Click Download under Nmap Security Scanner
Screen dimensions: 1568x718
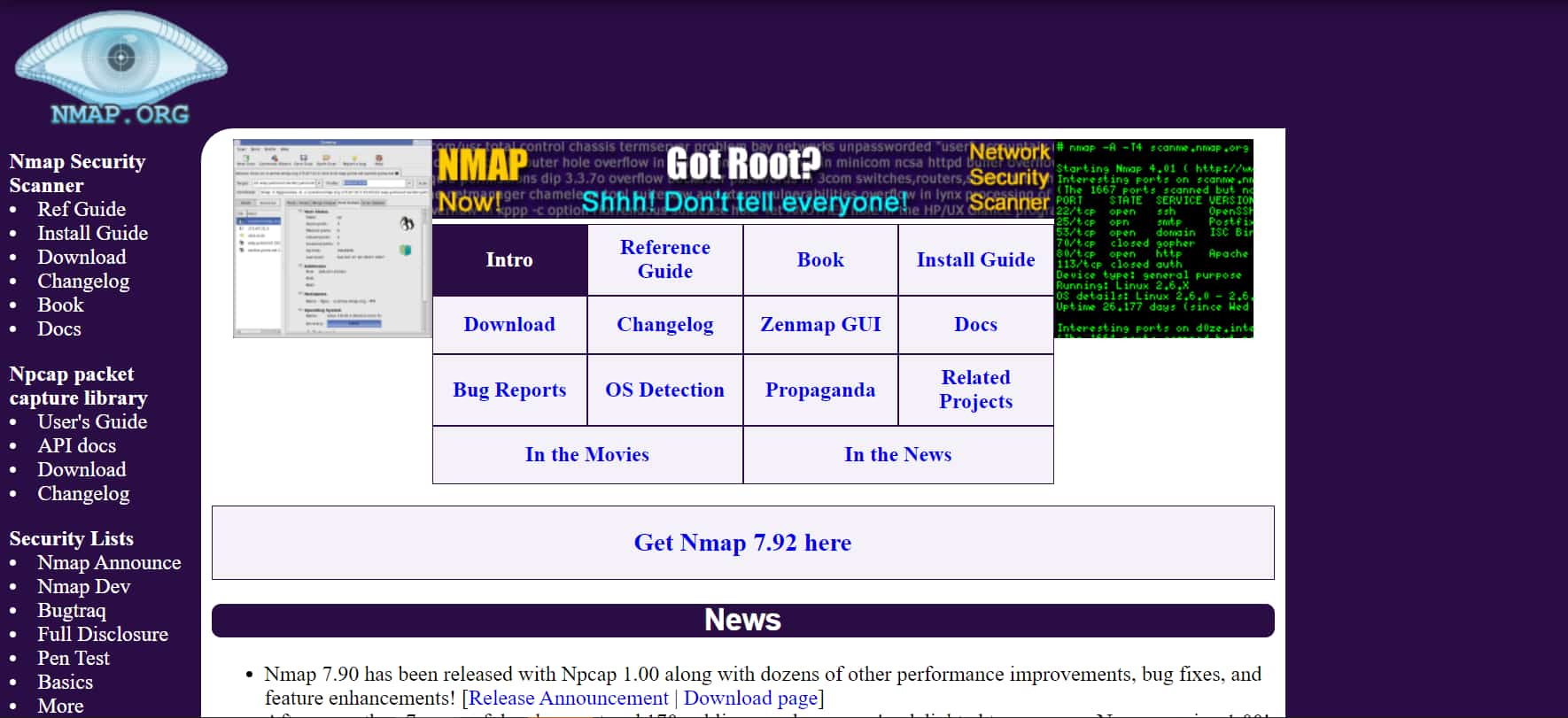(x=82, y=257)
